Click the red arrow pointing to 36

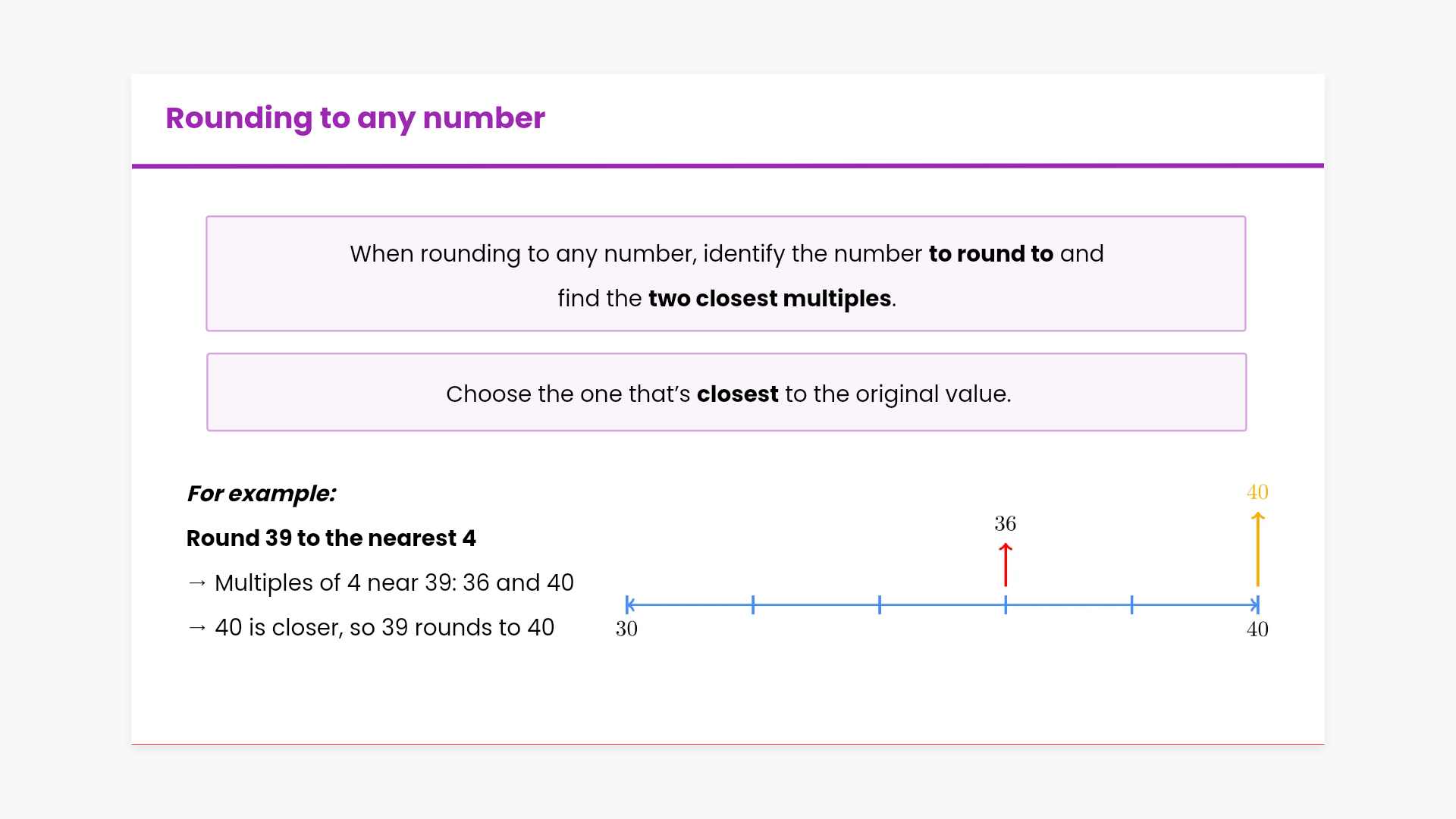tap(1006, 565)
